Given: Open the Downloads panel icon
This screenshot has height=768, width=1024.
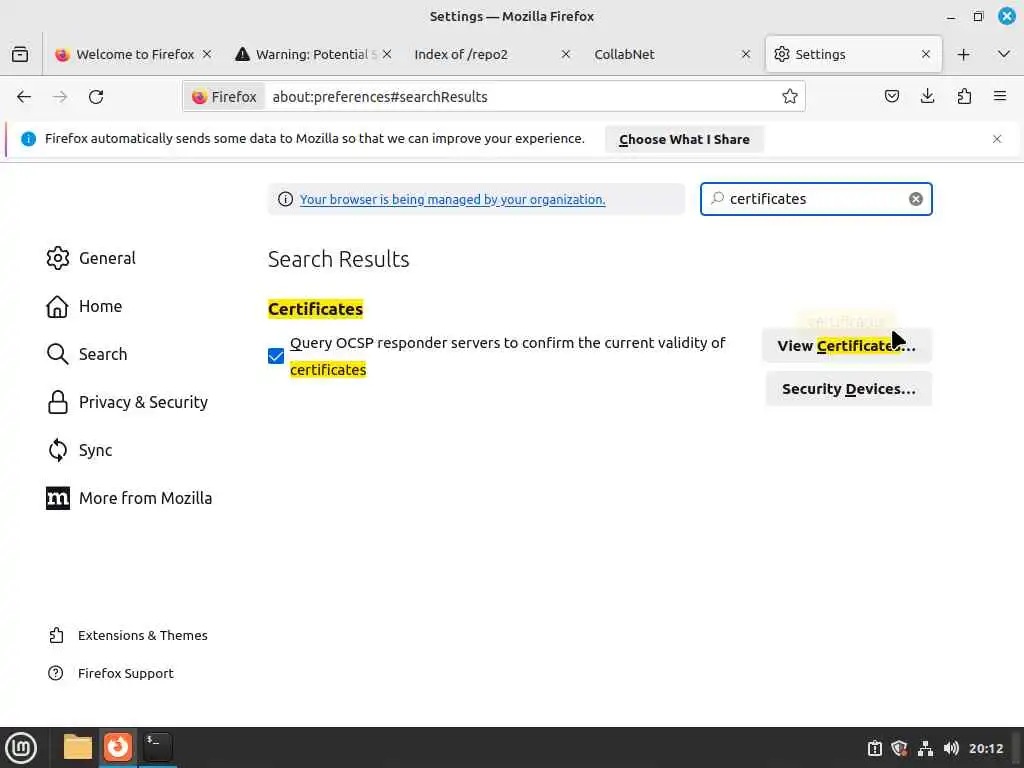Looking at the screenshot, I should pyautogui.click(x=927, y=97).
